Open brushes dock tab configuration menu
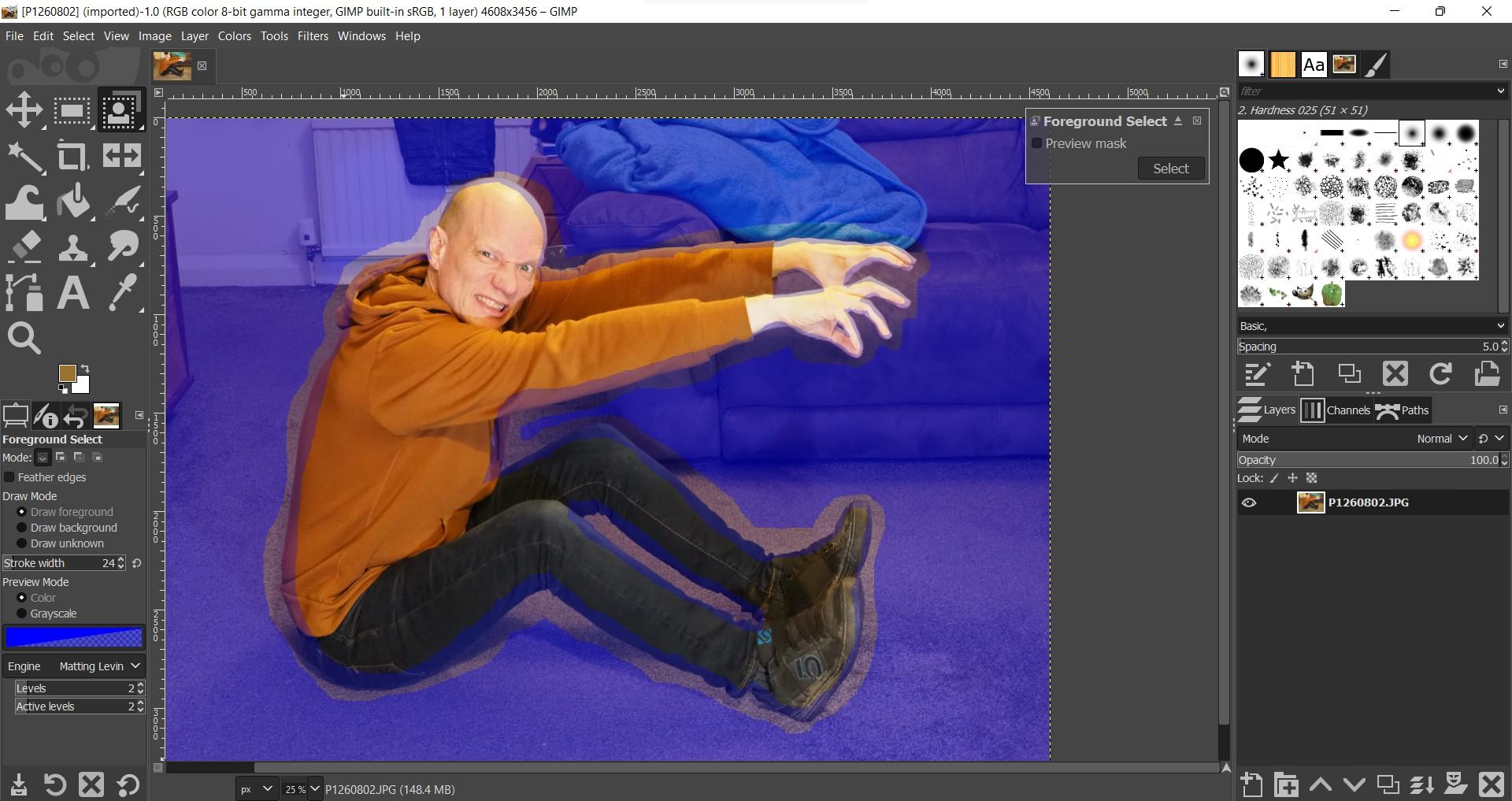 coord(1502,64)
